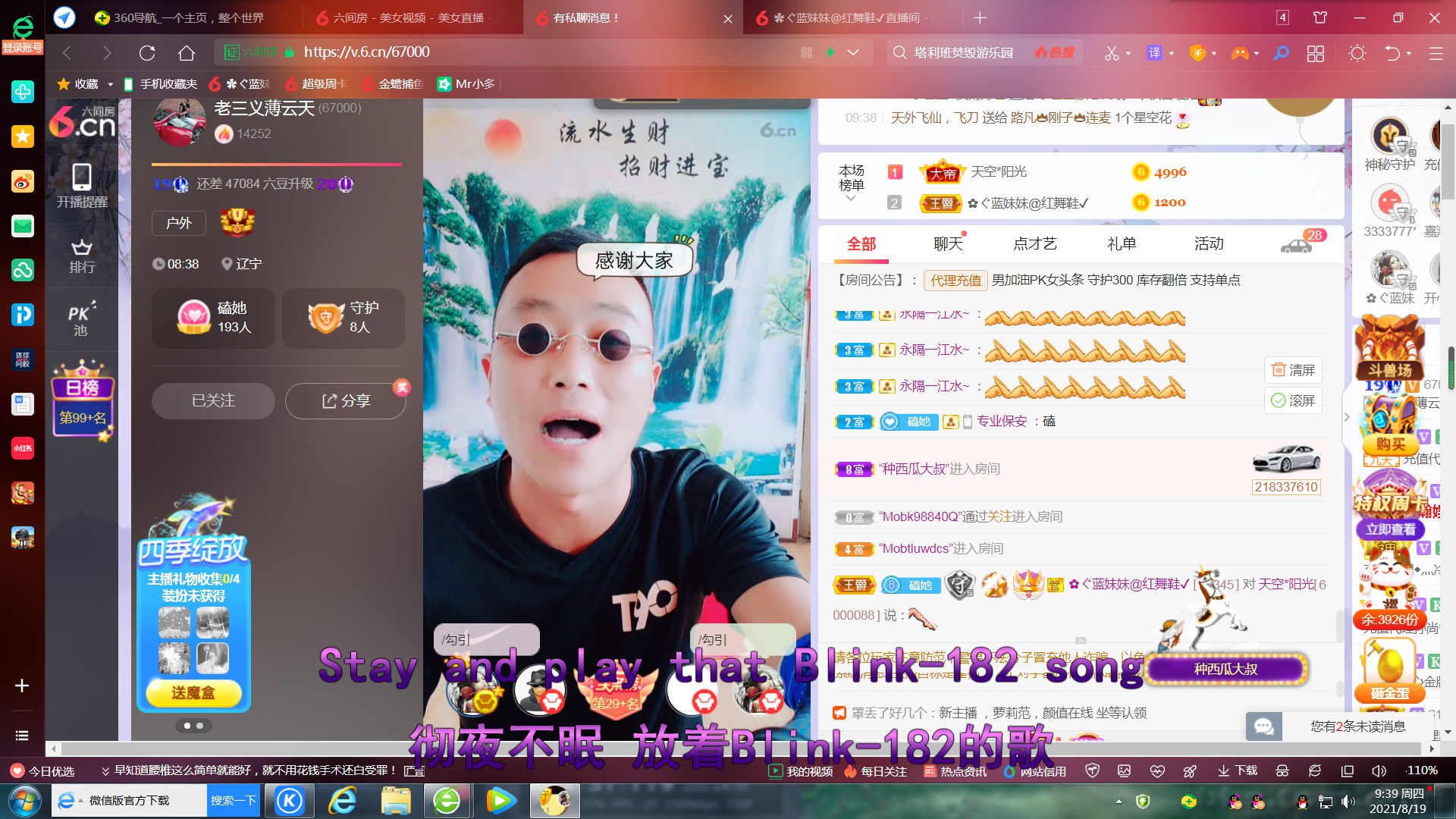Screen dimensions: 1456x819
Task: Toggle the browser night mode icon
Action: click(1357, 53)
